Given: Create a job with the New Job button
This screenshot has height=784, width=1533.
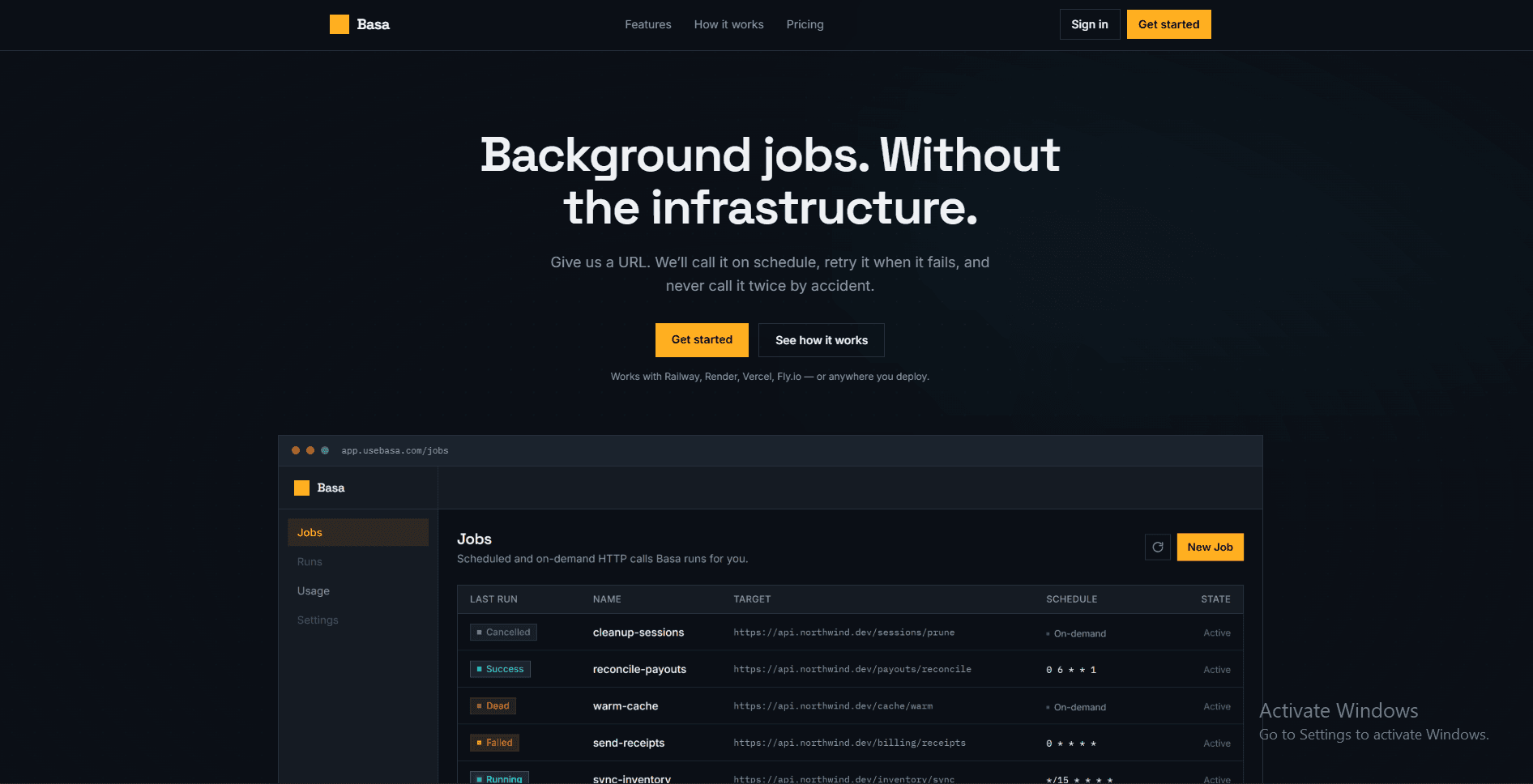Looking at the screenshot, I should click(x=1211, y=548).
